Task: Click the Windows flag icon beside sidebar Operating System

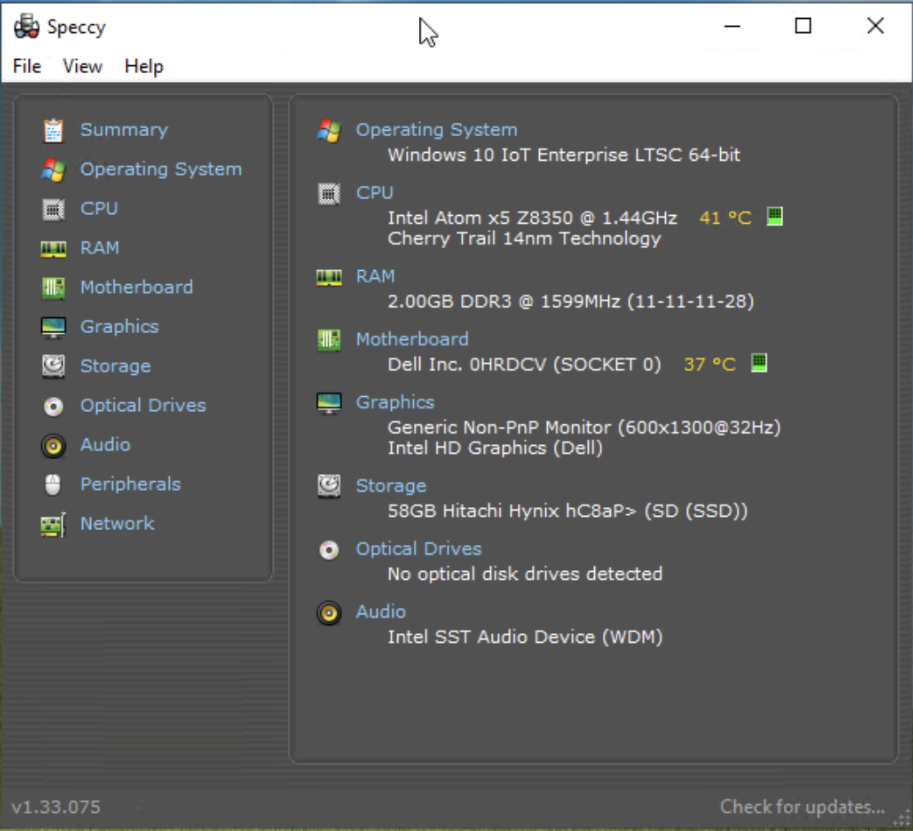Action: (x=53, y=169)
